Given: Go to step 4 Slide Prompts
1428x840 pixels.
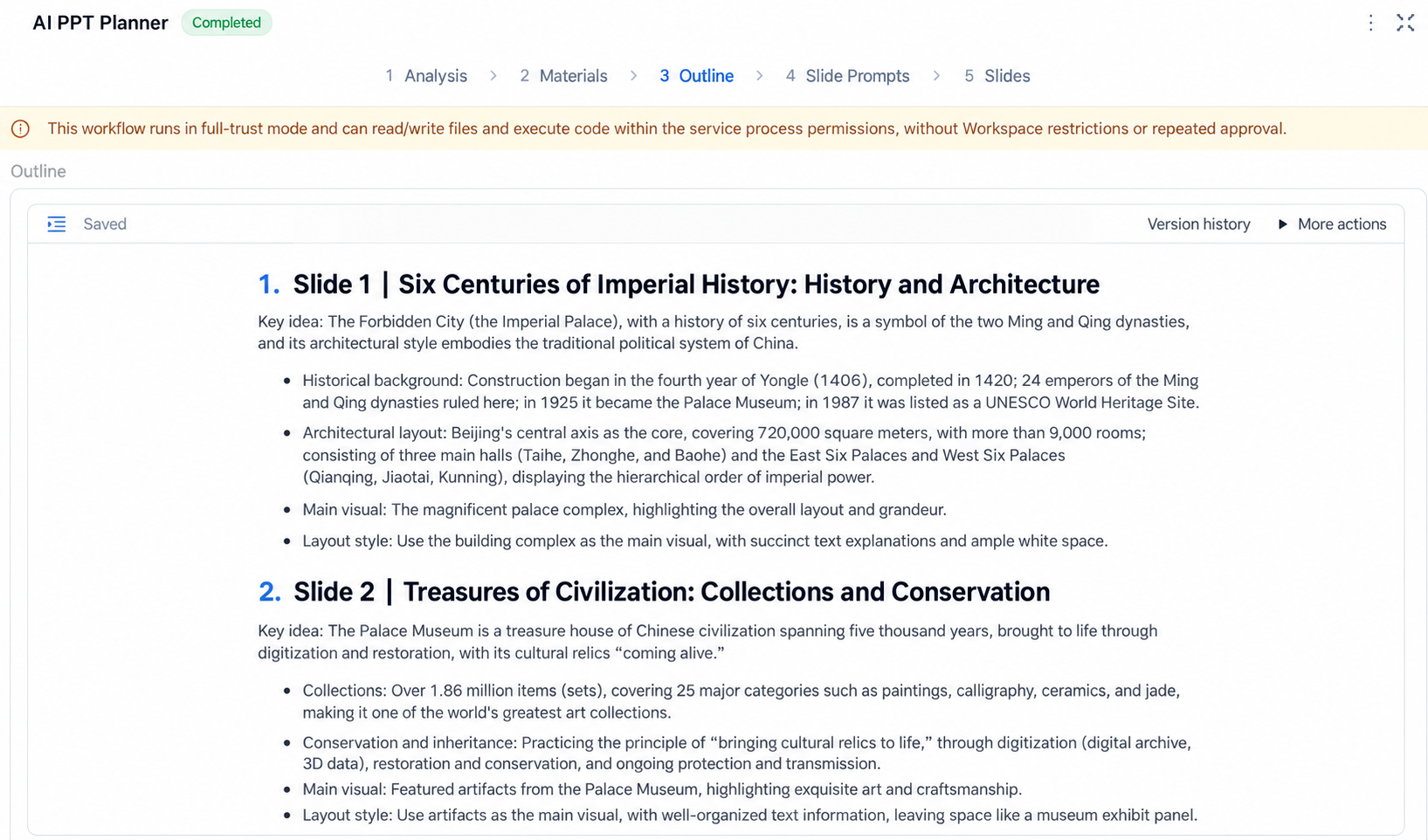Looking at the screenshot, I should 847,76.
